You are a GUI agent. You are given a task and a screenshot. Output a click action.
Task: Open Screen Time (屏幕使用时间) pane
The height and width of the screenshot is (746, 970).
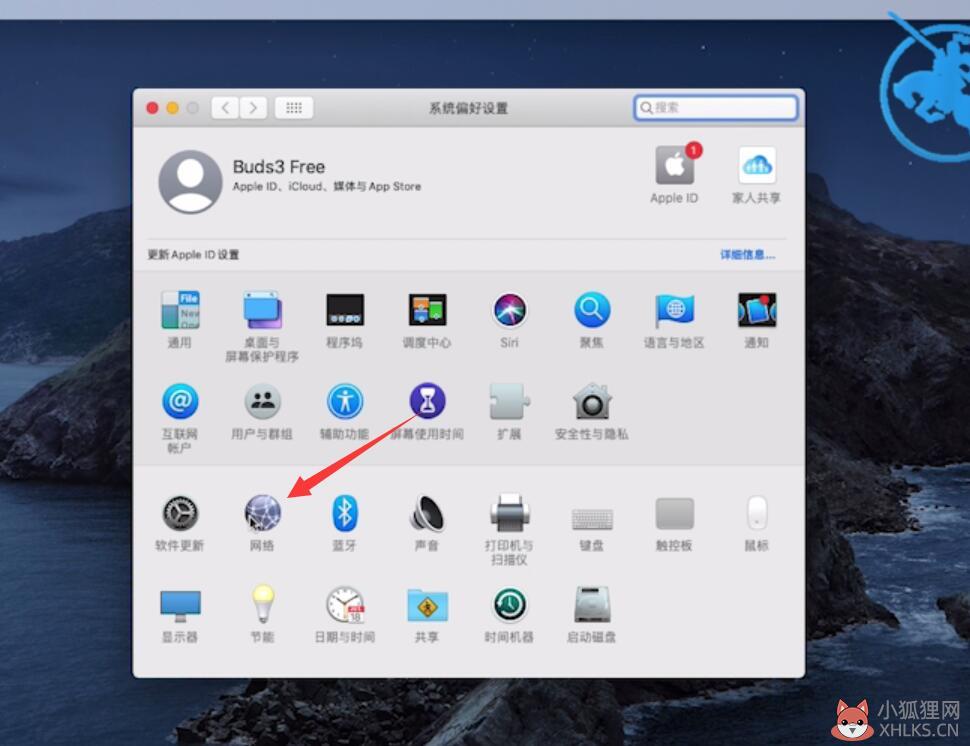(x=427, y=401)
